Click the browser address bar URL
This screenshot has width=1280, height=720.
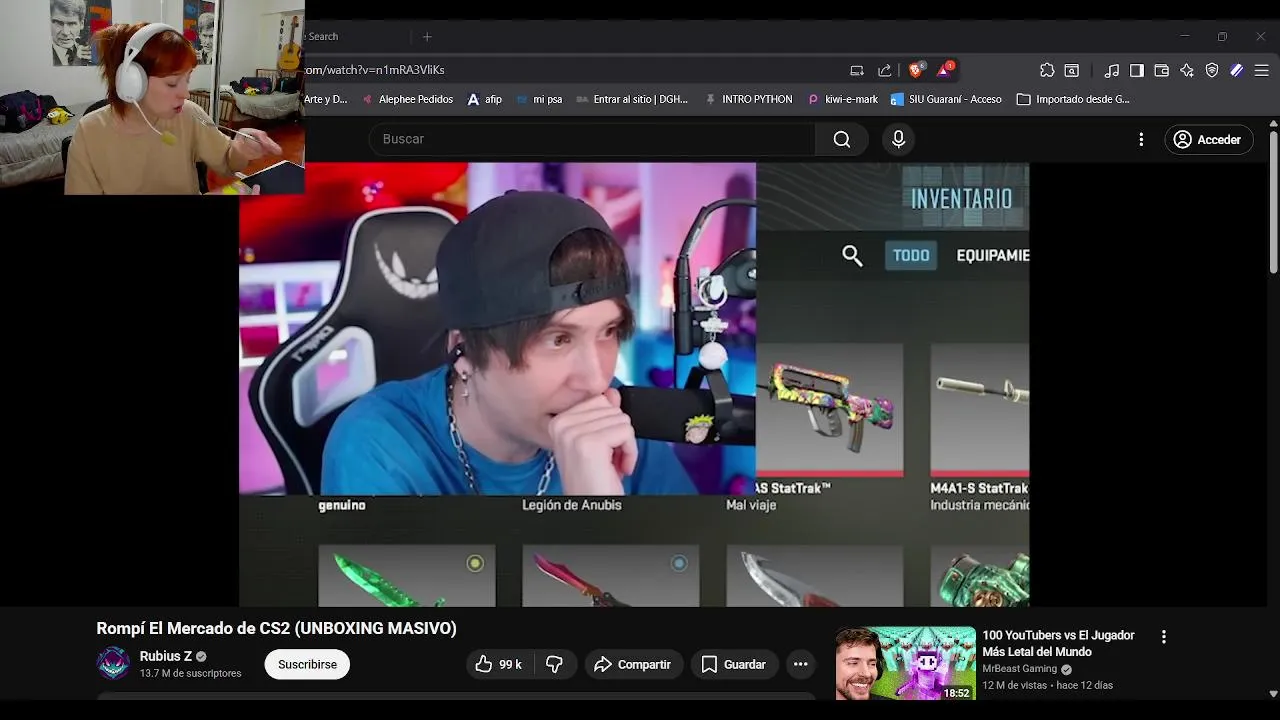[x=375, y=70]
